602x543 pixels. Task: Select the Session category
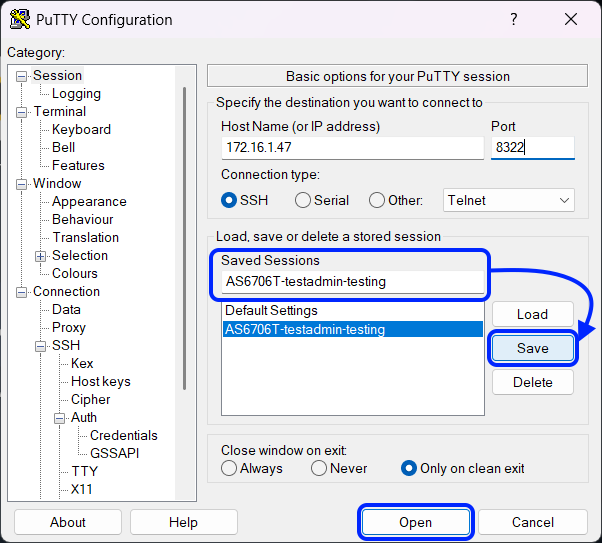click(57, 75)
